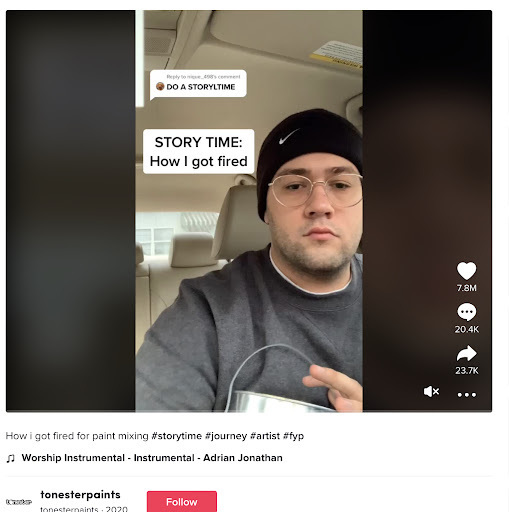Open the Worship Instrumental sound page
509x512 pixels.
(152, 458)
